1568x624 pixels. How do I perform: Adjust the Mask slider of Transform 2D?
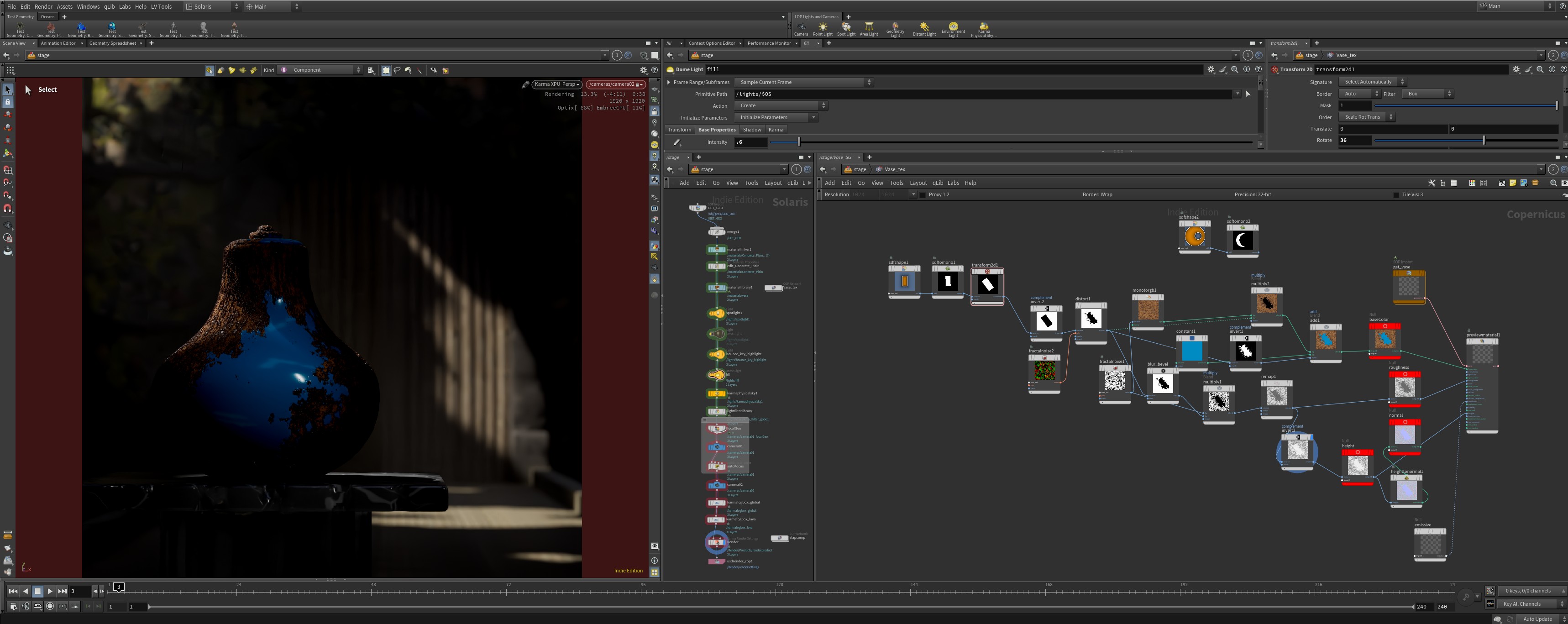1466,106
